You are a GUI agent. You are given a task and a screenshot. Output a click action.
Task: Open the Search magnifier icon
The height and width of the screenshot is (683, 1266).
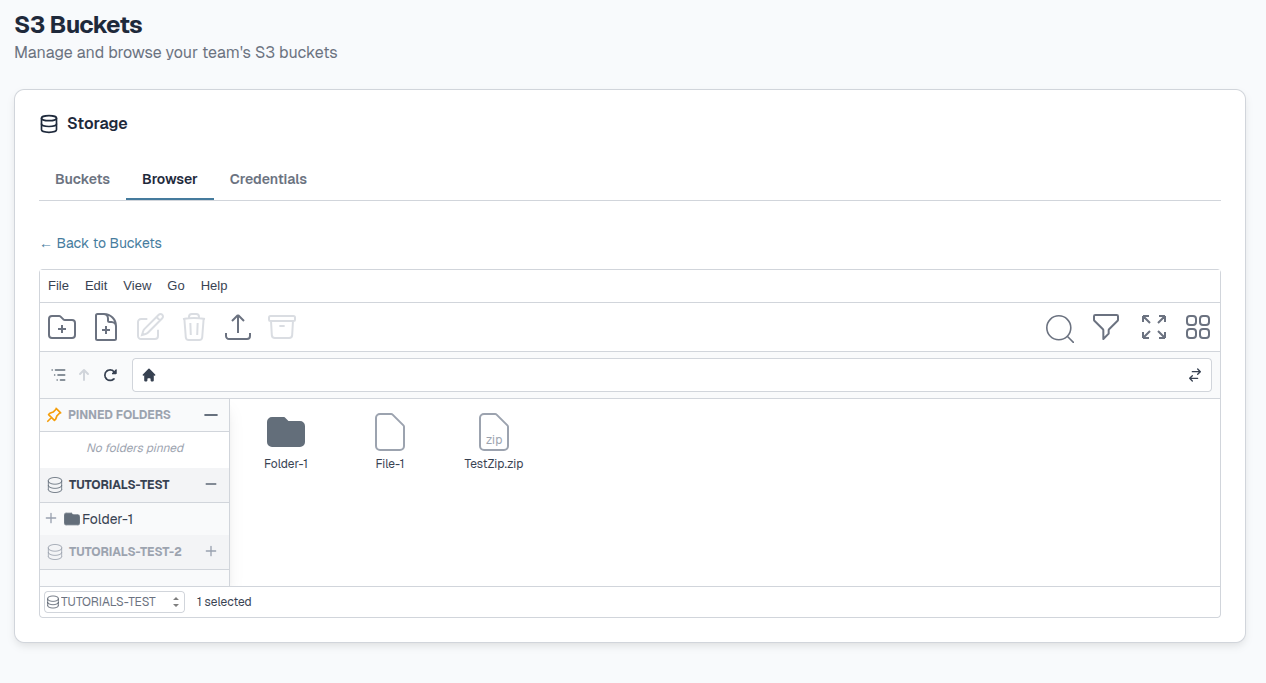1059,328
